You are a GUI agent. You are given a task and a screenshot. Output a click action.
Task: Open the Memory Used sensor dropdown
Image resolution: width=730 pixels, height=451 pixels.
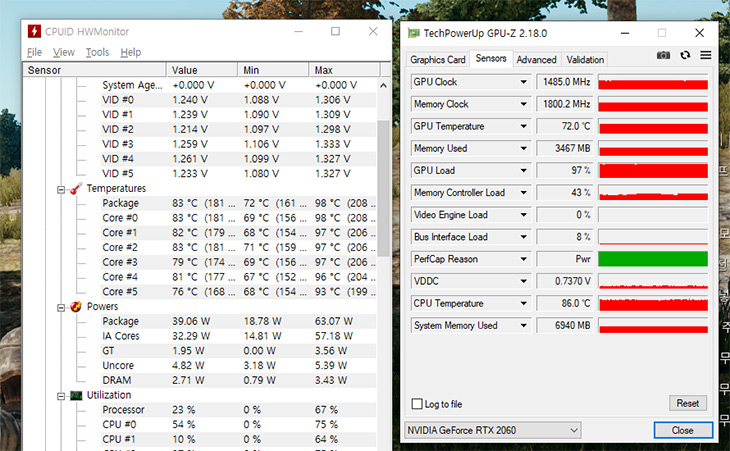pos(523,148)
